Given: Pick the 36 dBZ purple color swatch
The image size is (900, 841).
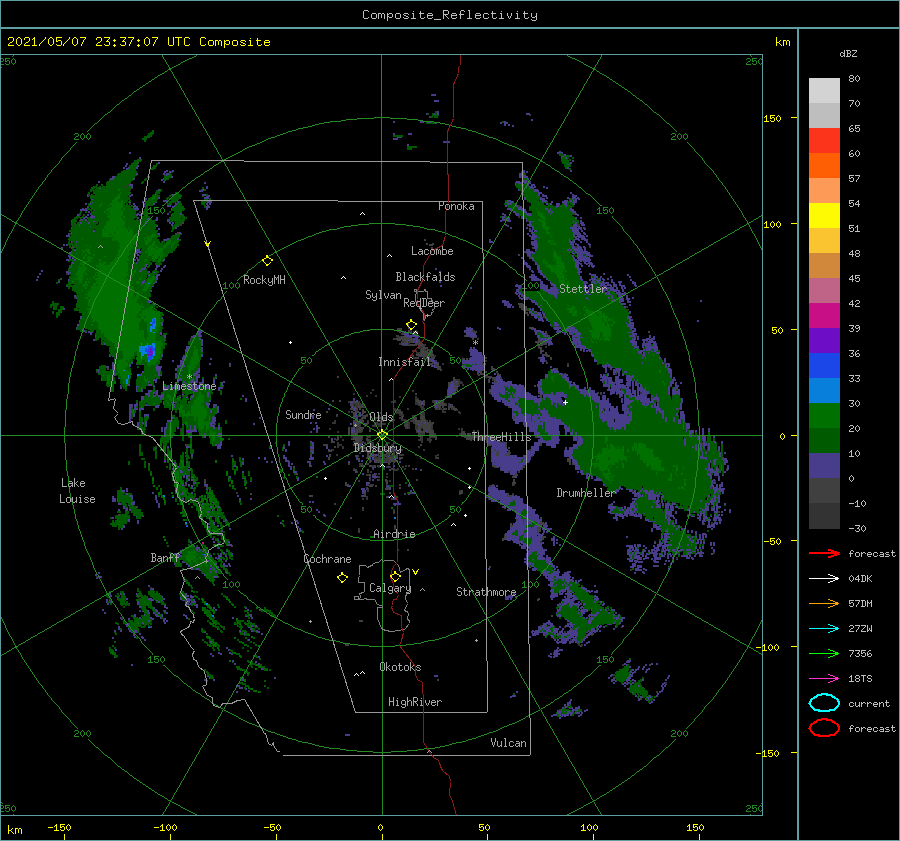Looking at the screenshot, I should 824,341.
